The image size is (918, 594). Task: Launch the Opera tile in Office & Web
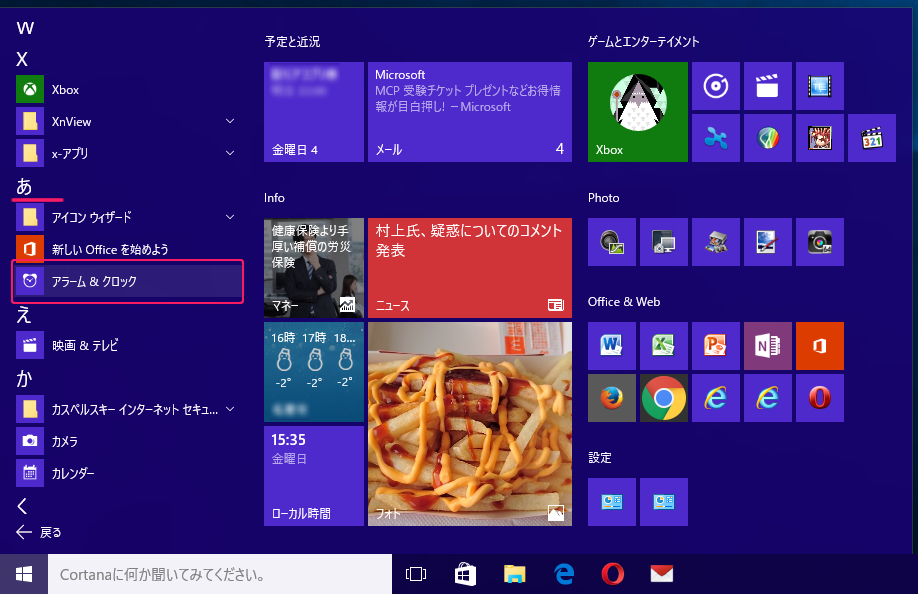820,398
